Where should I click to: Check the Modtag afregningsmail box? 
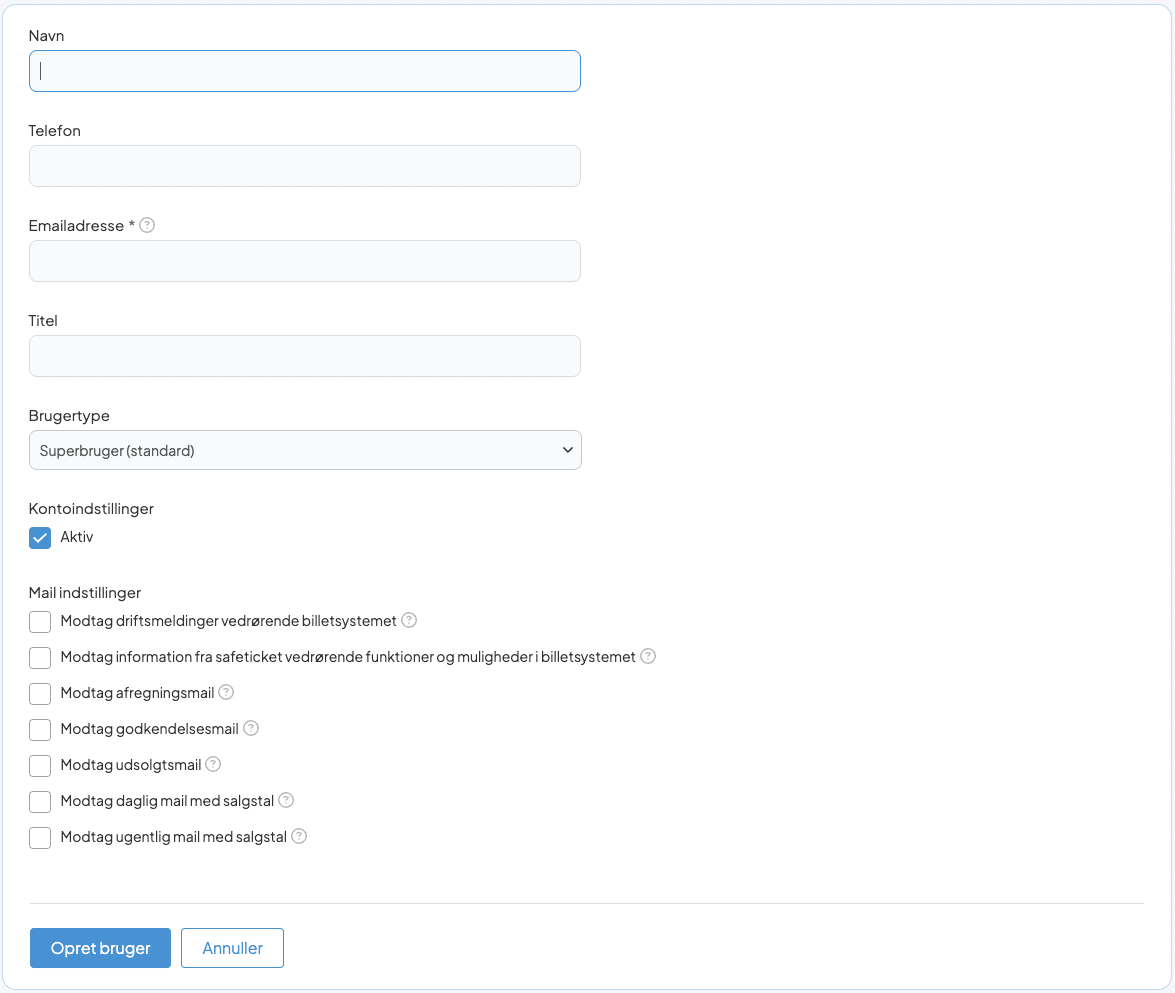click(40, 694)
